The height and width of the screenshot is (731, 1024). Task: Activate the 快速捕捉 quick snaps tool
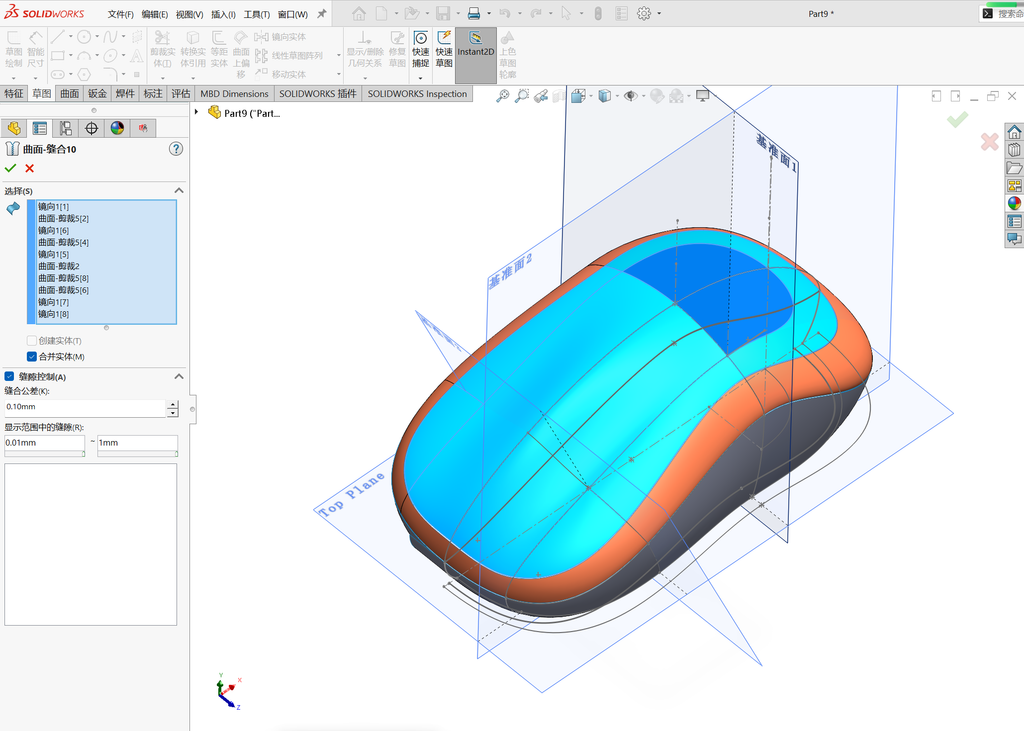421,49
